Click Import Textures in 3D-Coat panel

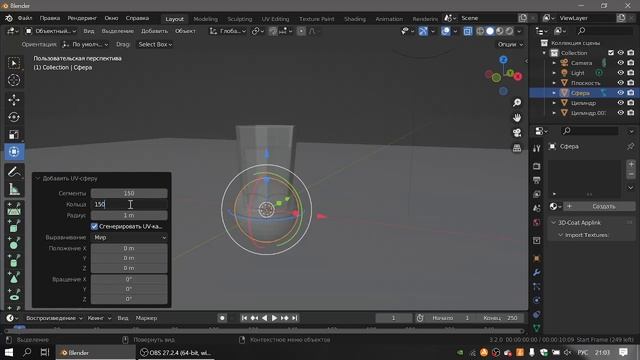[x=586, y=235]
